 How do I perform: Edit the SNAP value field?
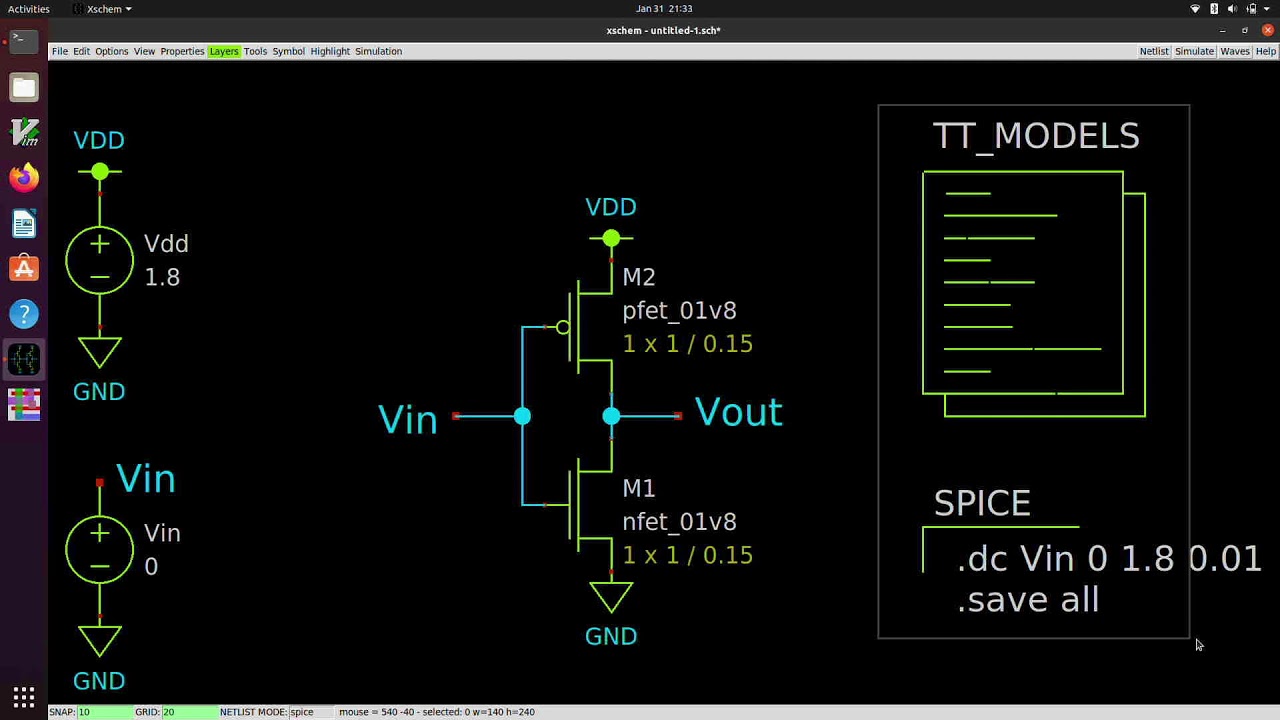point(105,712)
